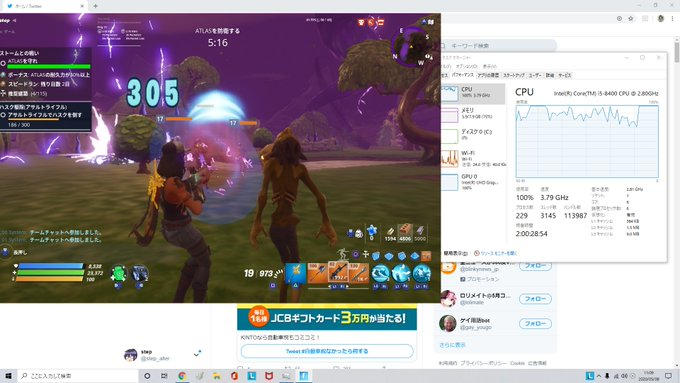This screenshot has height=383, width=680.
Task: Select the pickaxe slot in game hotbar
Action: [295, 273]
